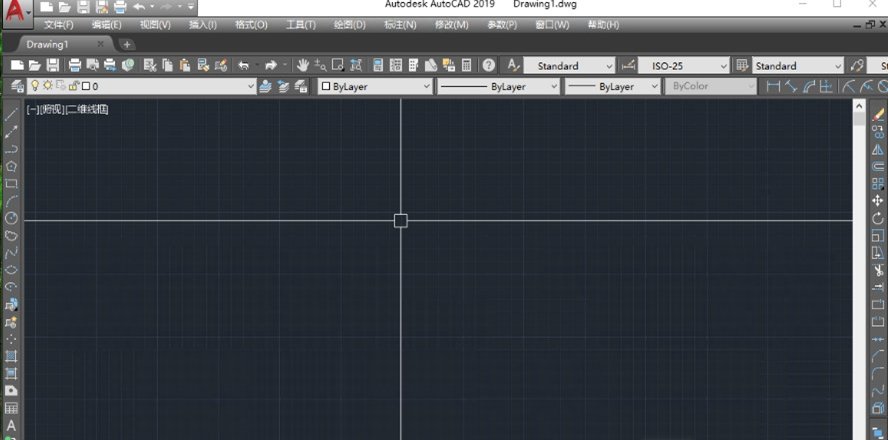The image size is (888, 440).
Task: Click Save icon in quick access toolbar
Action: [x=83, y=7]
